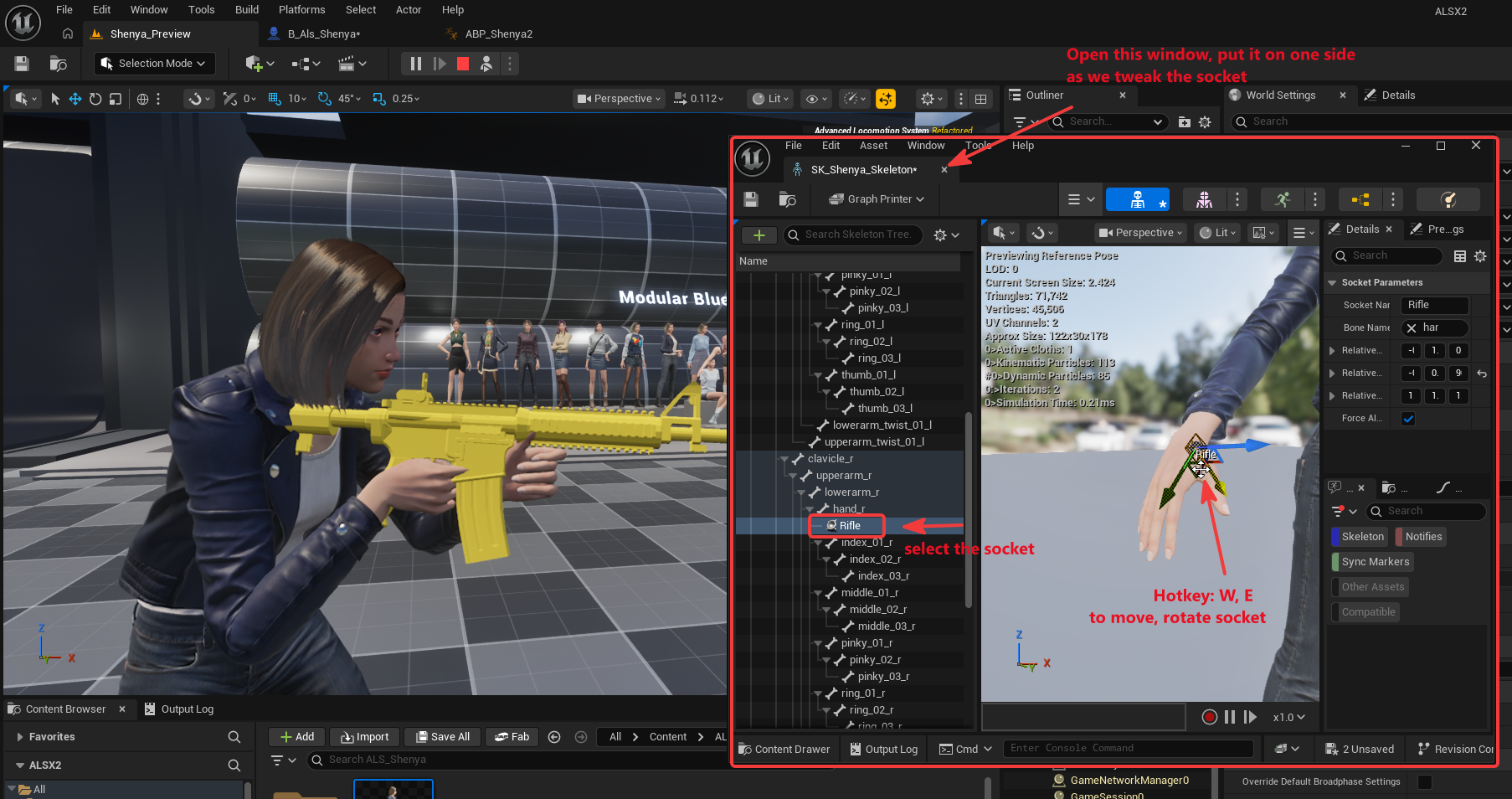Open the Selection Mode dropdown

point(153,64)
